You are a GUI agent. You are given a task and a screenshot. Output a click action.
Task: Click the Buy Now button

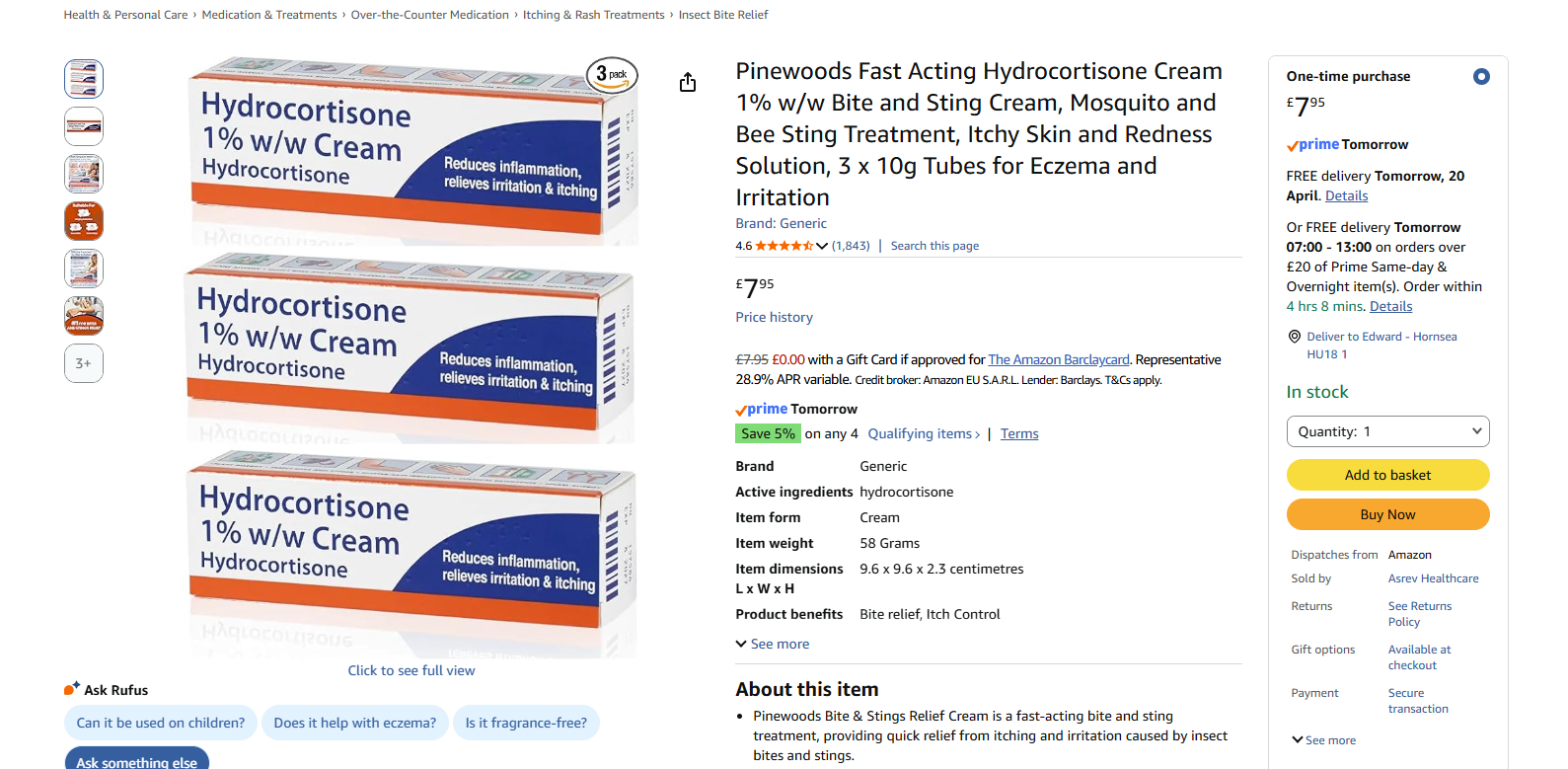click(x=1387, y=514)
